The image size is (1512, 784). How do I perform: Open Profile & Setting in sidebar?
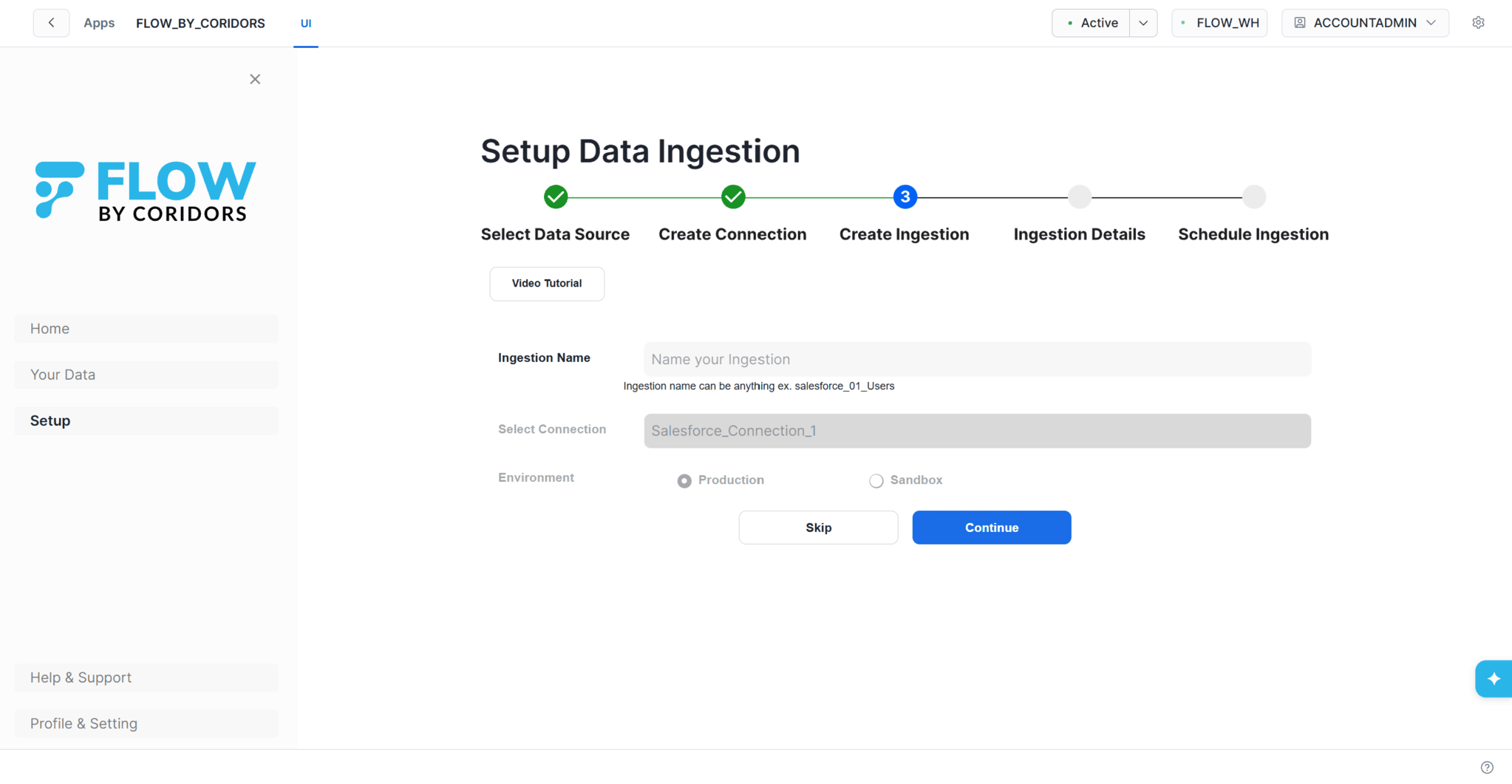click(146, 723)
